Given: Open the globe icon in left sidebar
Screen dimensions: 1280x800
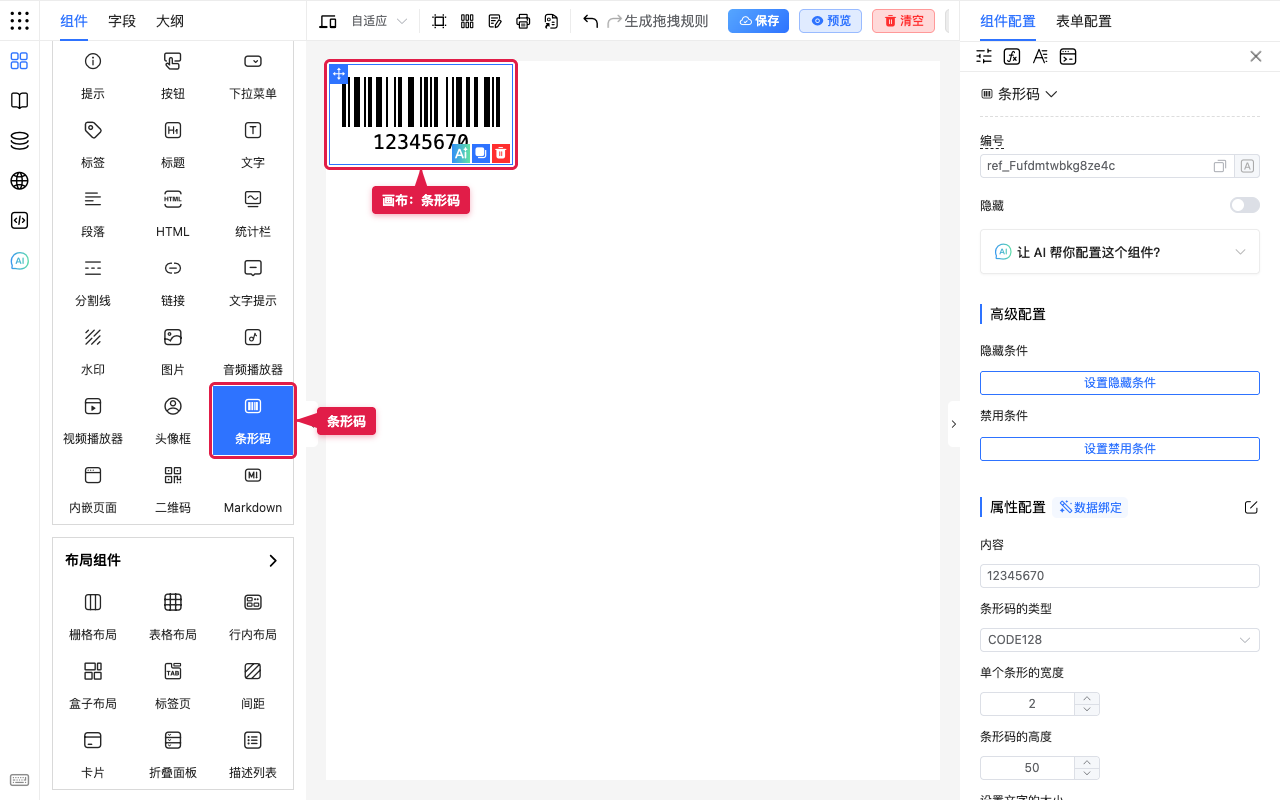Looking at the screenshot, I should [19, 181].
